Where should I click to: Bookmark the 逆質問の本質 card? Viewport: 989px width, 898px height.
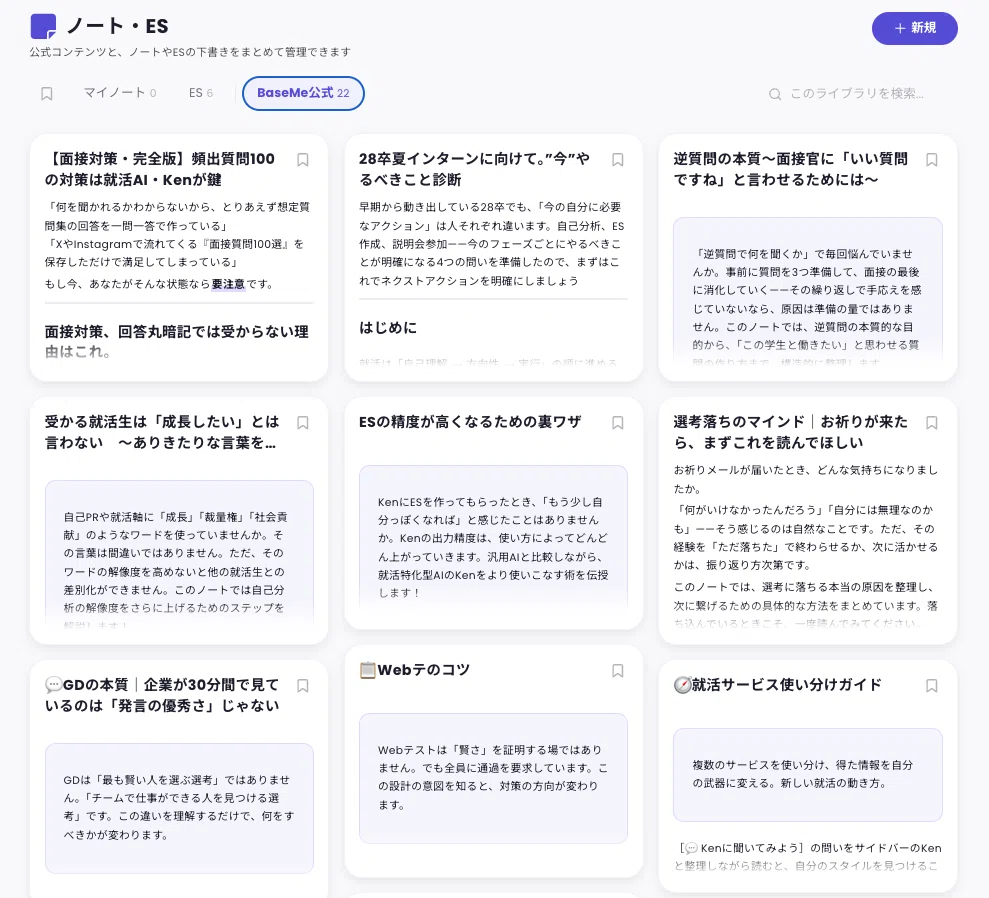(x=932, y=160)
